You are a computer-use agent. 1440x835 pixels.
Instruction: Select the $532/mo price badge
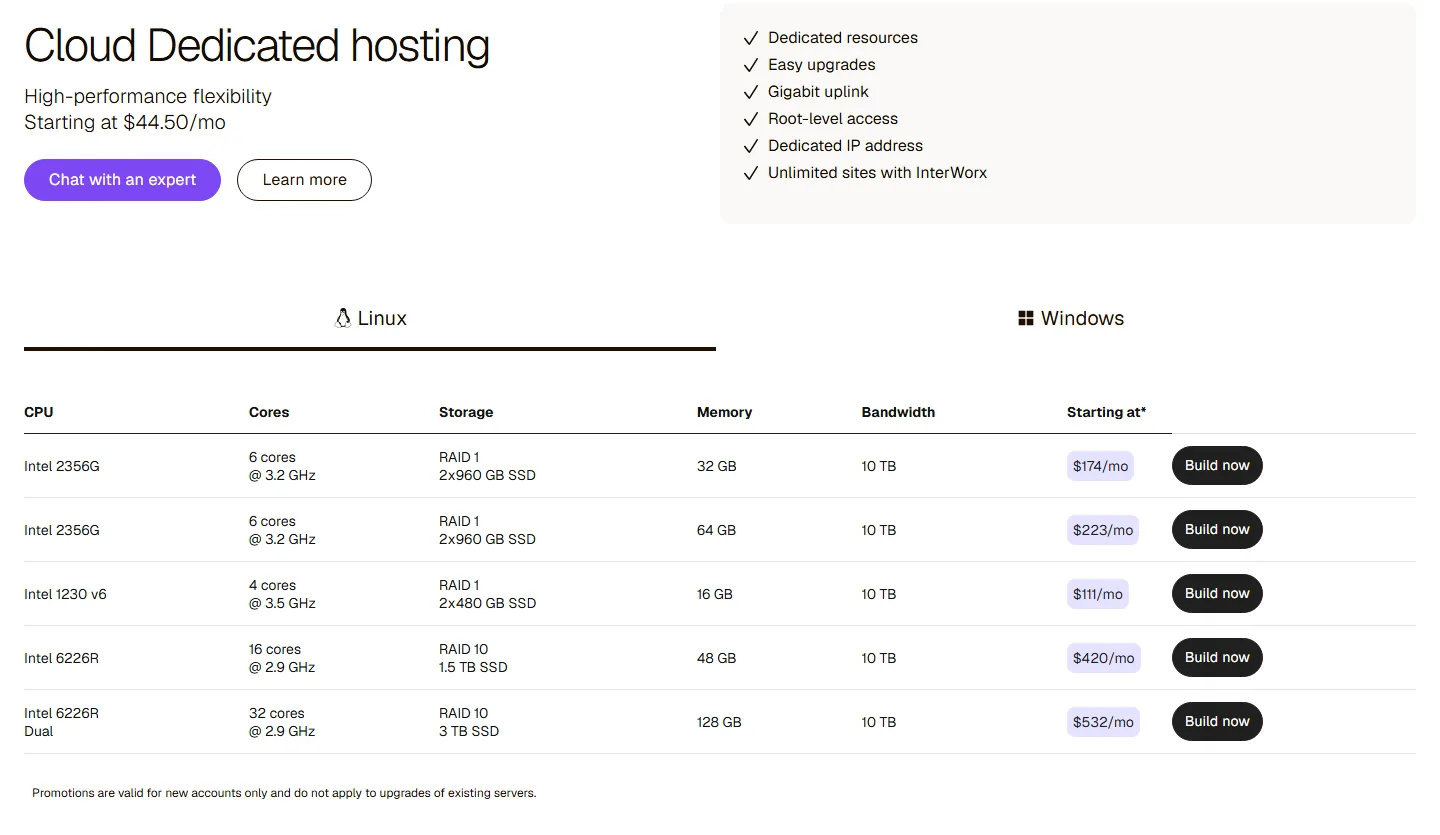[1103, 722]
